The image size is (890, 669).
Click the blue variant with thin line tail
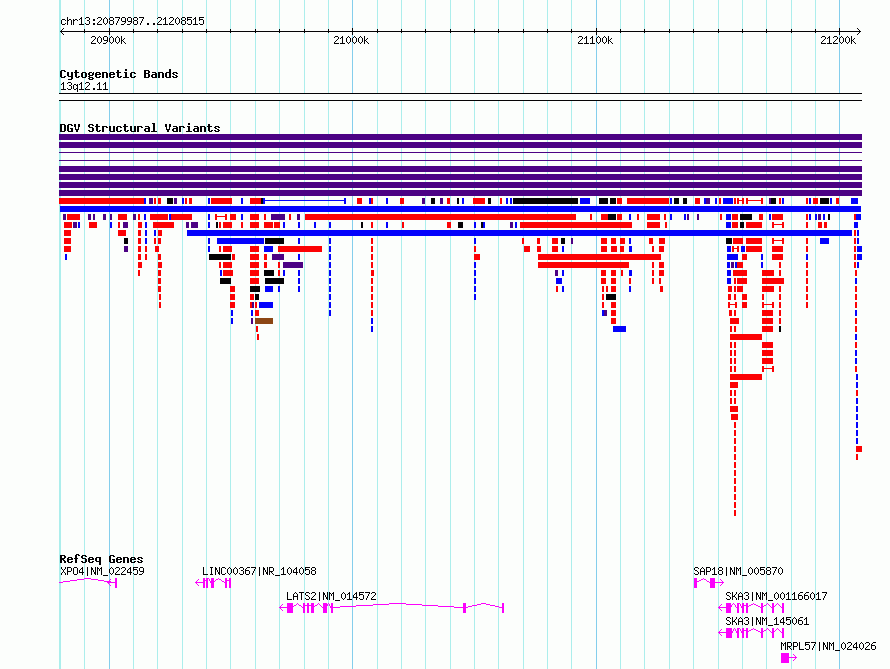pos(303,201)
